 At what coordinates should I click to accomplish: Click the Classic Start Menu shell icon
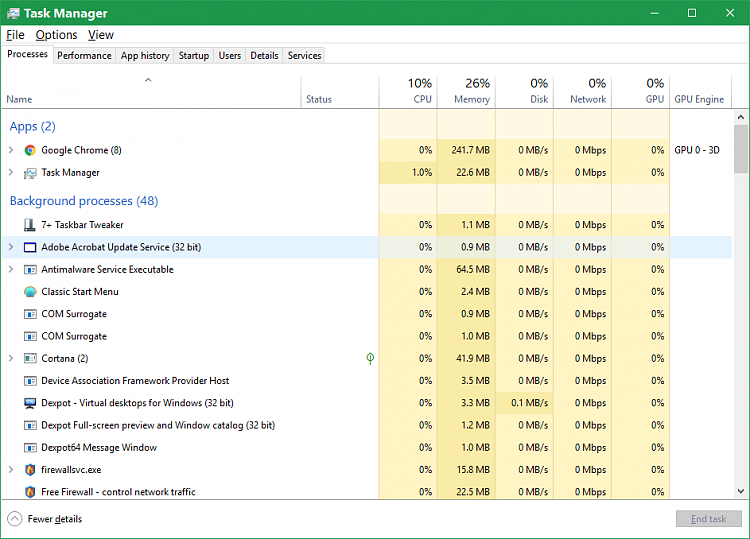(30, 292)
